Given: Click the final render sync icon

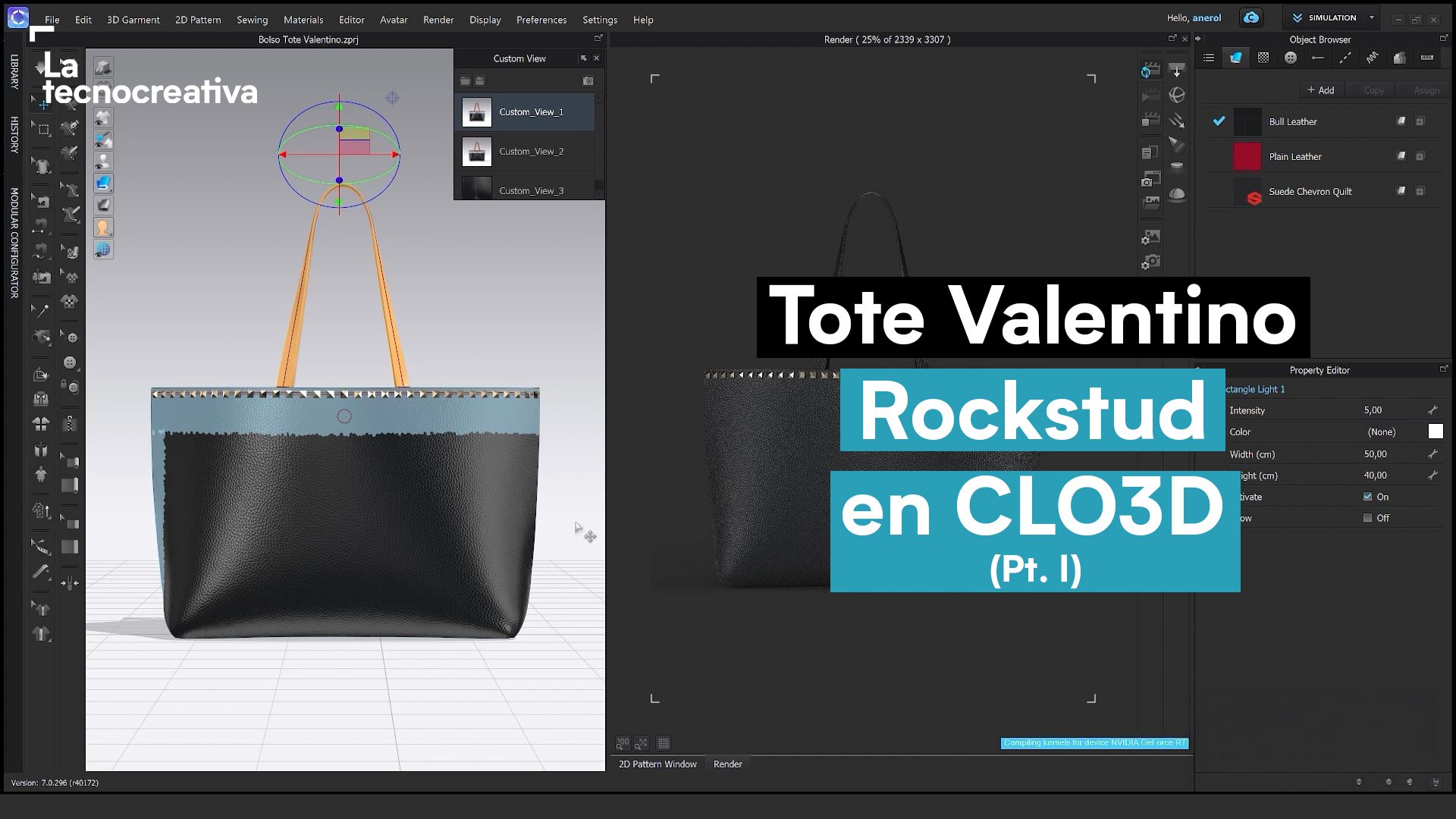Looking at the screenshot, I should click(x=1150, y=71).
